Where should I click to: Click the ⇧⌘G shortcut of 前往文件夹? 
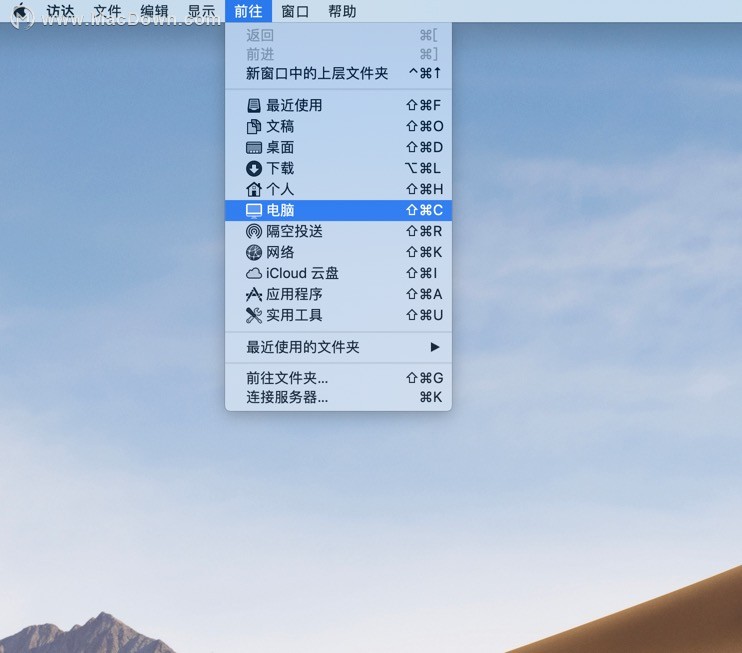424,378
